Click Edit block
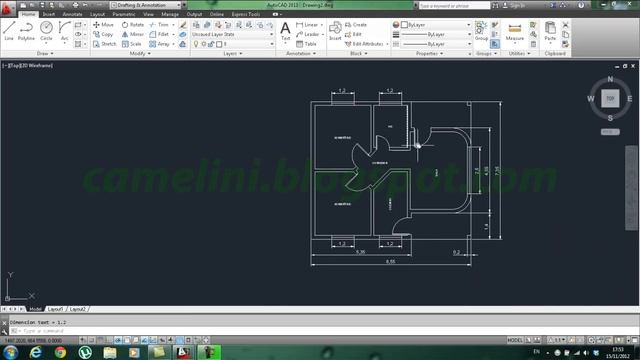This screenshot has width=640, height=360. [353, 34]
